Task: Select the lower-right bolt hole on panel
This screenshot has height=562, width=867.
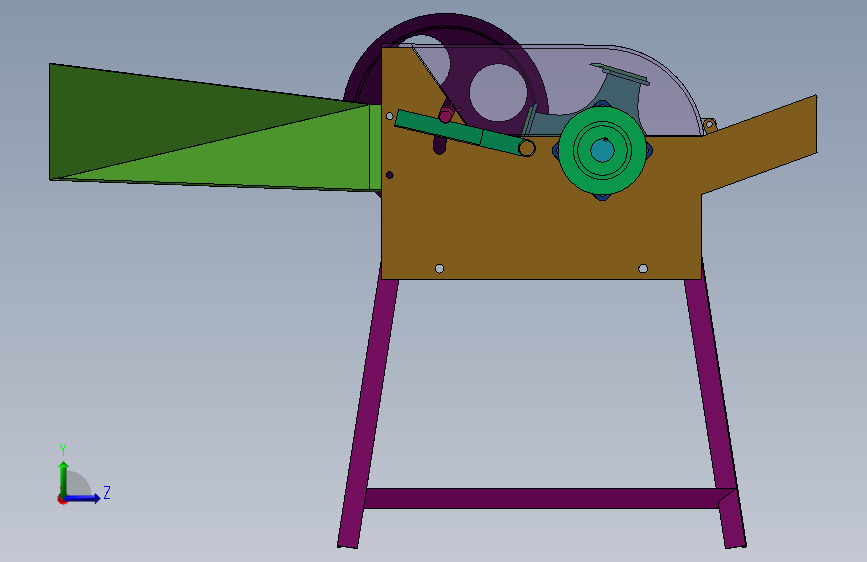Action: click(x=643, y=269)
